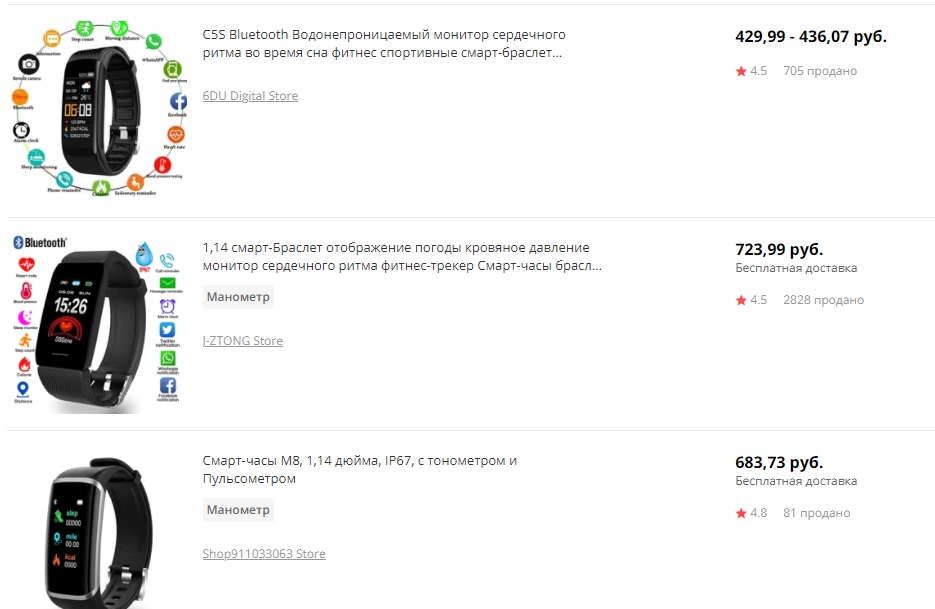Click the 705 продано sold count

click(x=820, y=71)
